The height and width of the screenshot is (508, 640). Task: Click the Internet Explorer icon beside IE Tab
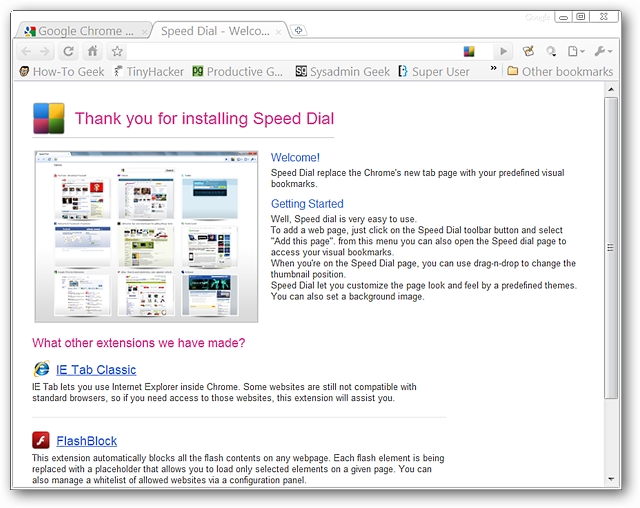[41, 369]
